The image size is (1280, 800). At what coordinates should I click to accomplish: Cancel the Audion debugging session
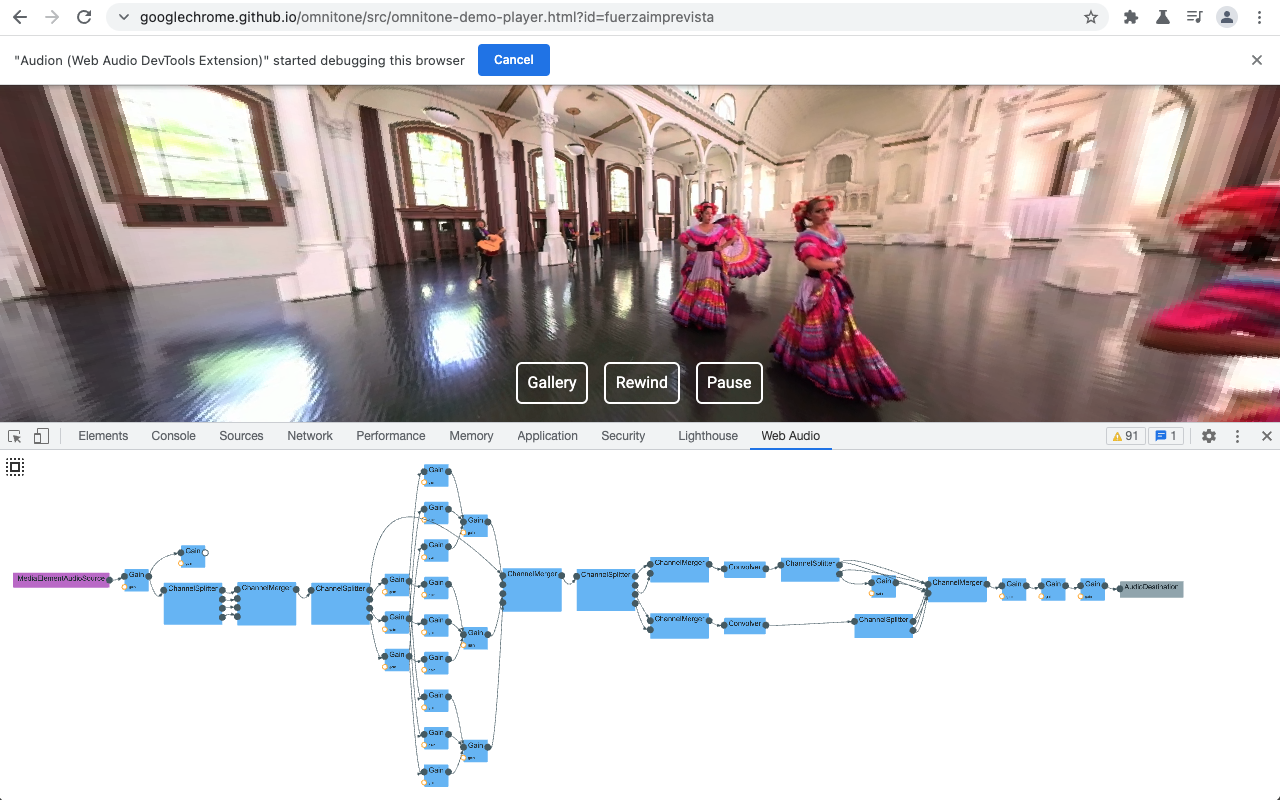(514, 60)
